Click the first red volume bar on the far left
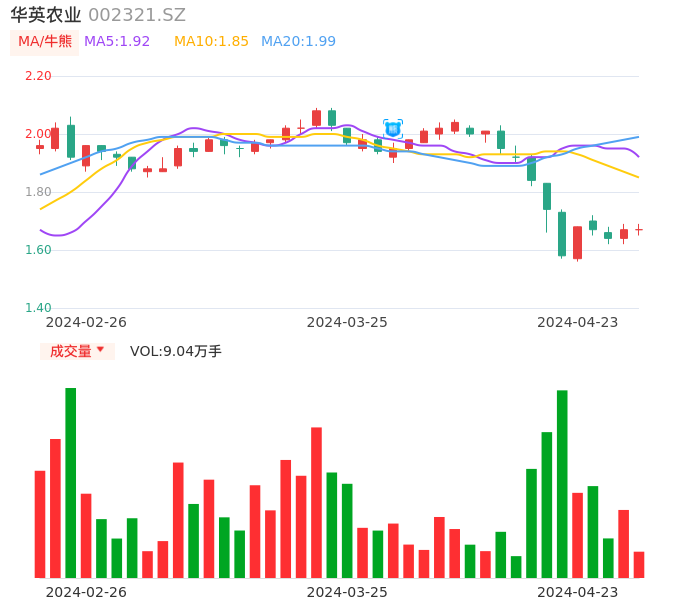Image resolution: width=686 pixels, height=606 pixels. pos(40,524)
